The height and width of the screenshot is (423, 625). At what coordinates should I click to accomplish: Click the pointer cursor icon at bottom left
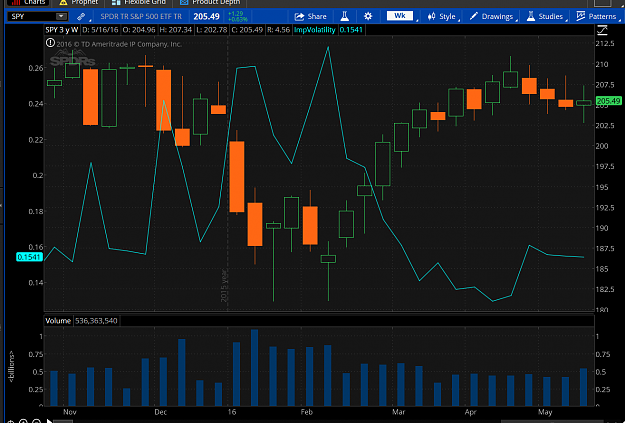(49, 421)
